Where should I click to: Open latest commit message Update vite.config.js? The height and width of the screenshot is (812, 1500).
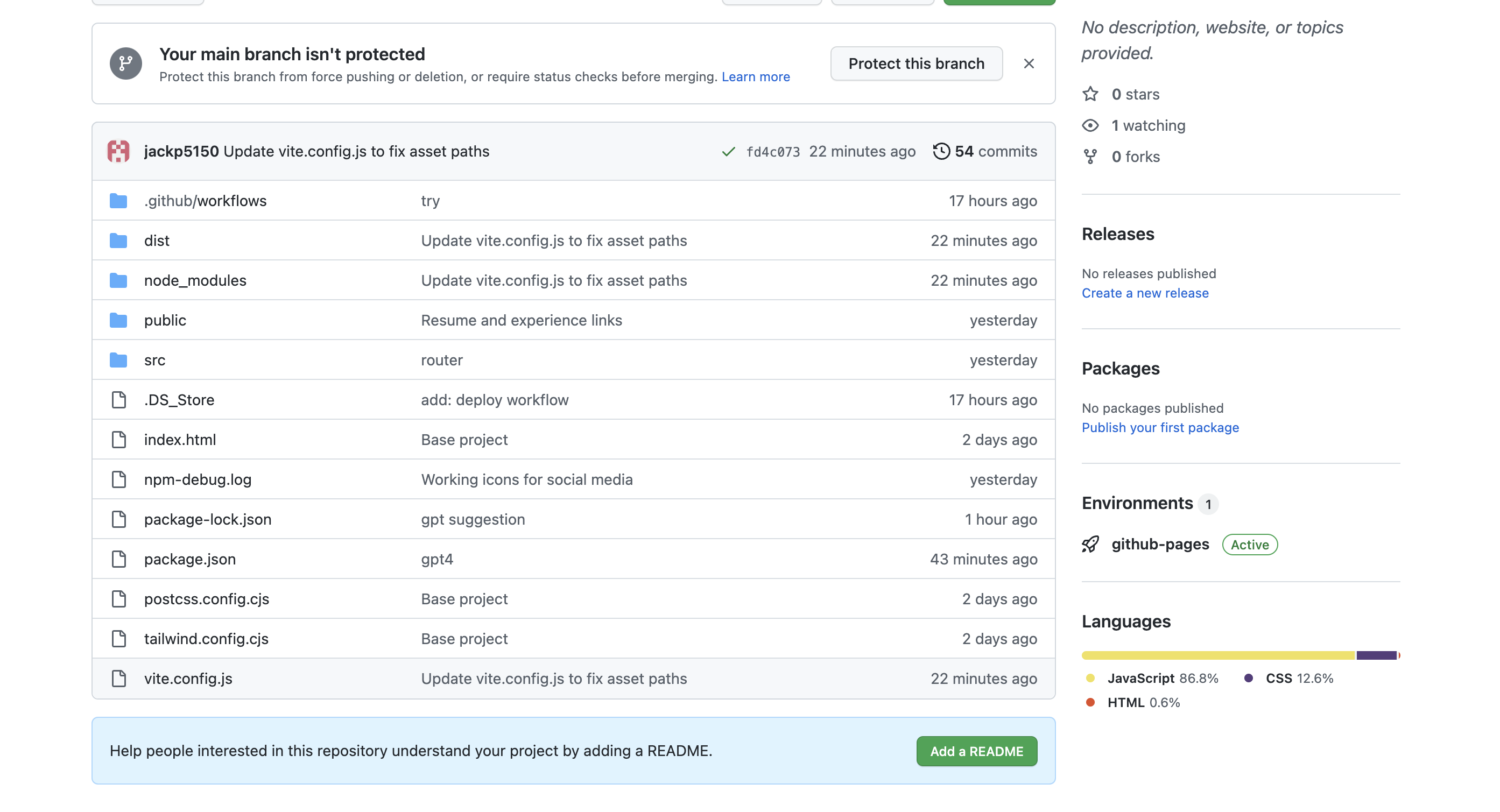pos(356,151)
